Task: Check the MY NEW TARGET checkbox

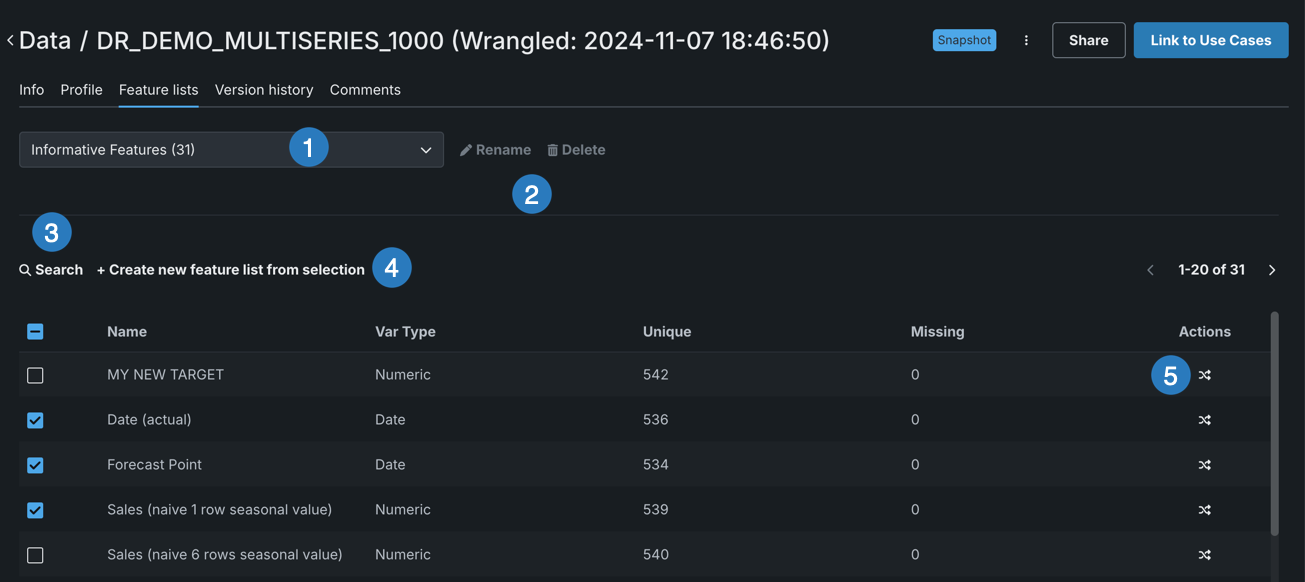Action: 35,375
